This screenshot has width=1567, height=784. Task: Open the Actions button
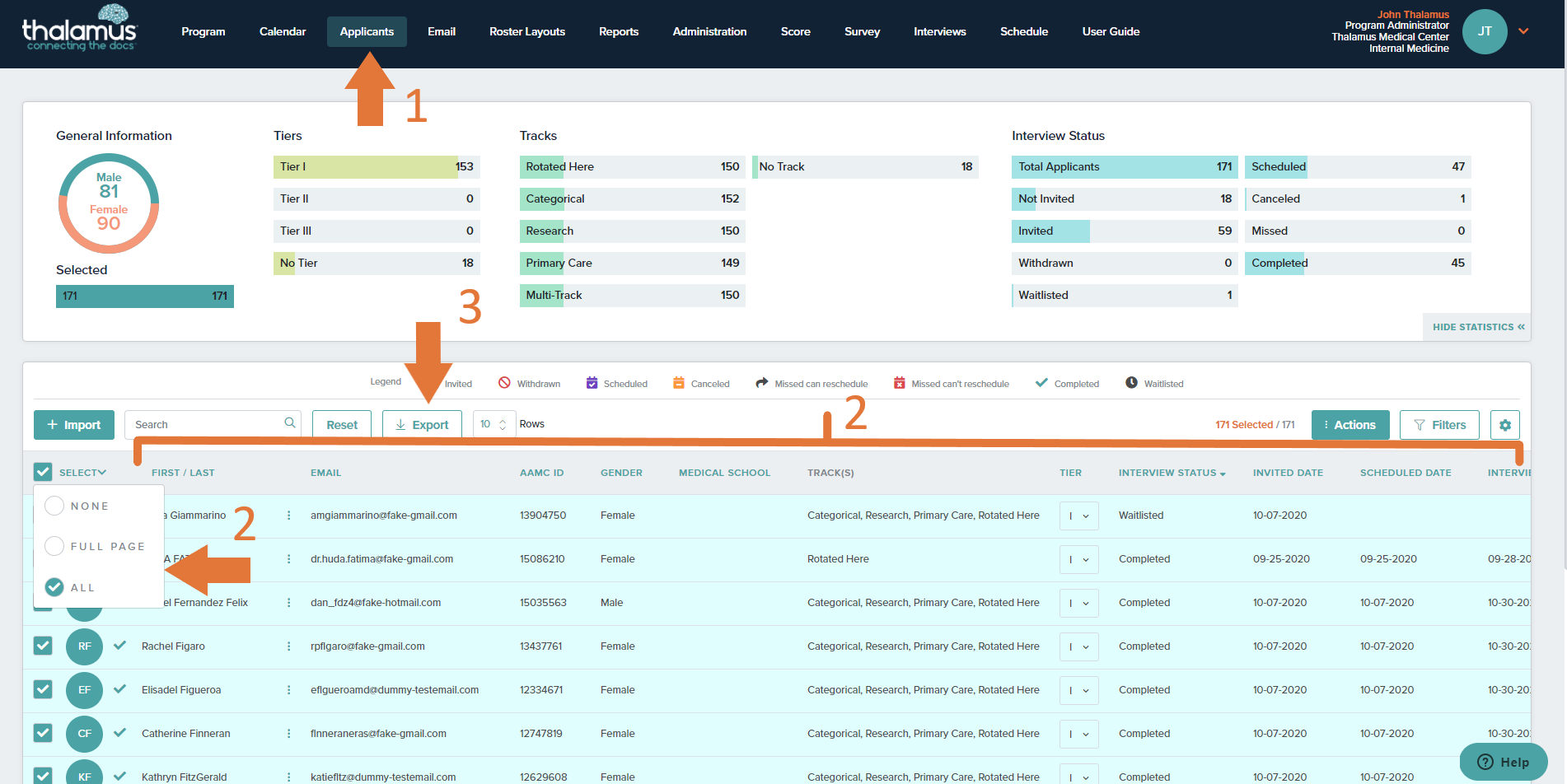pos(1350,425)
